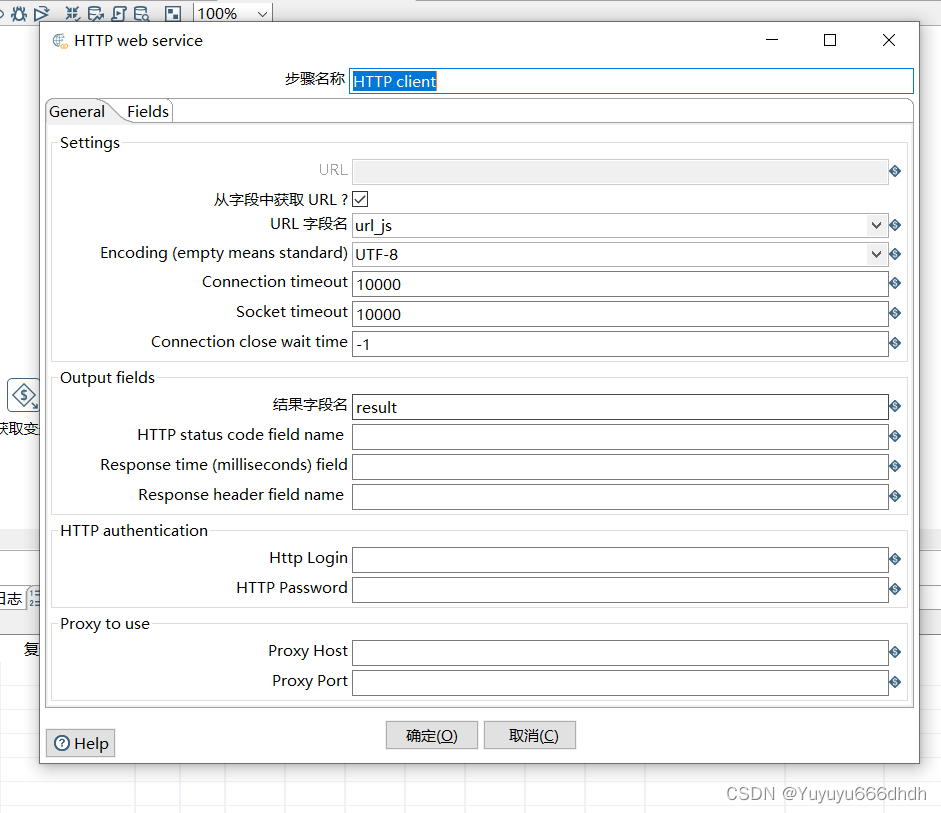Viewport: 941px width, 813px height.
Task: Switch to the Fields tab
Action: tap(147, 111)
